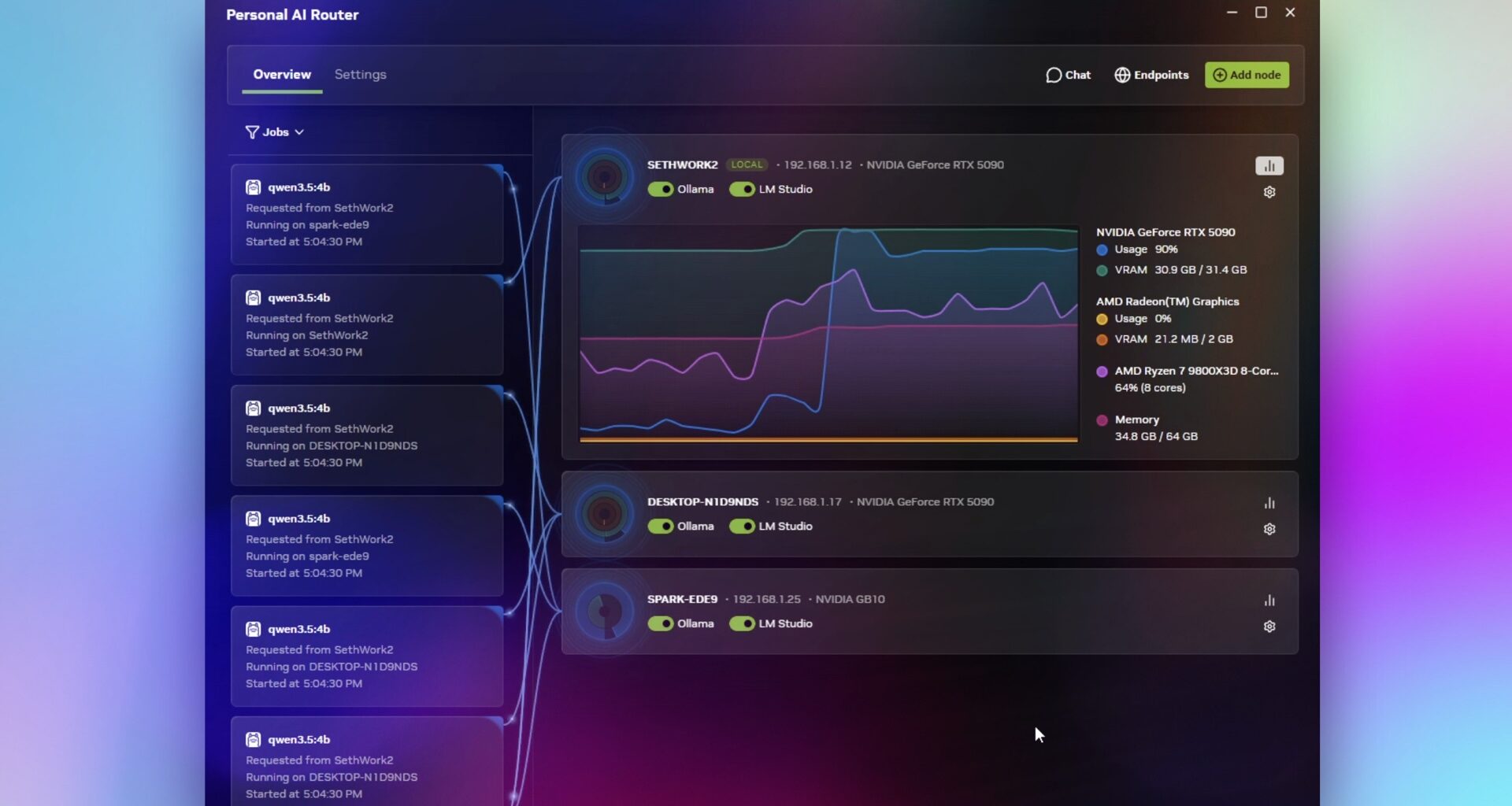Close the Personal AI Router window
1512x806 pixels.
pos(1290,13)
